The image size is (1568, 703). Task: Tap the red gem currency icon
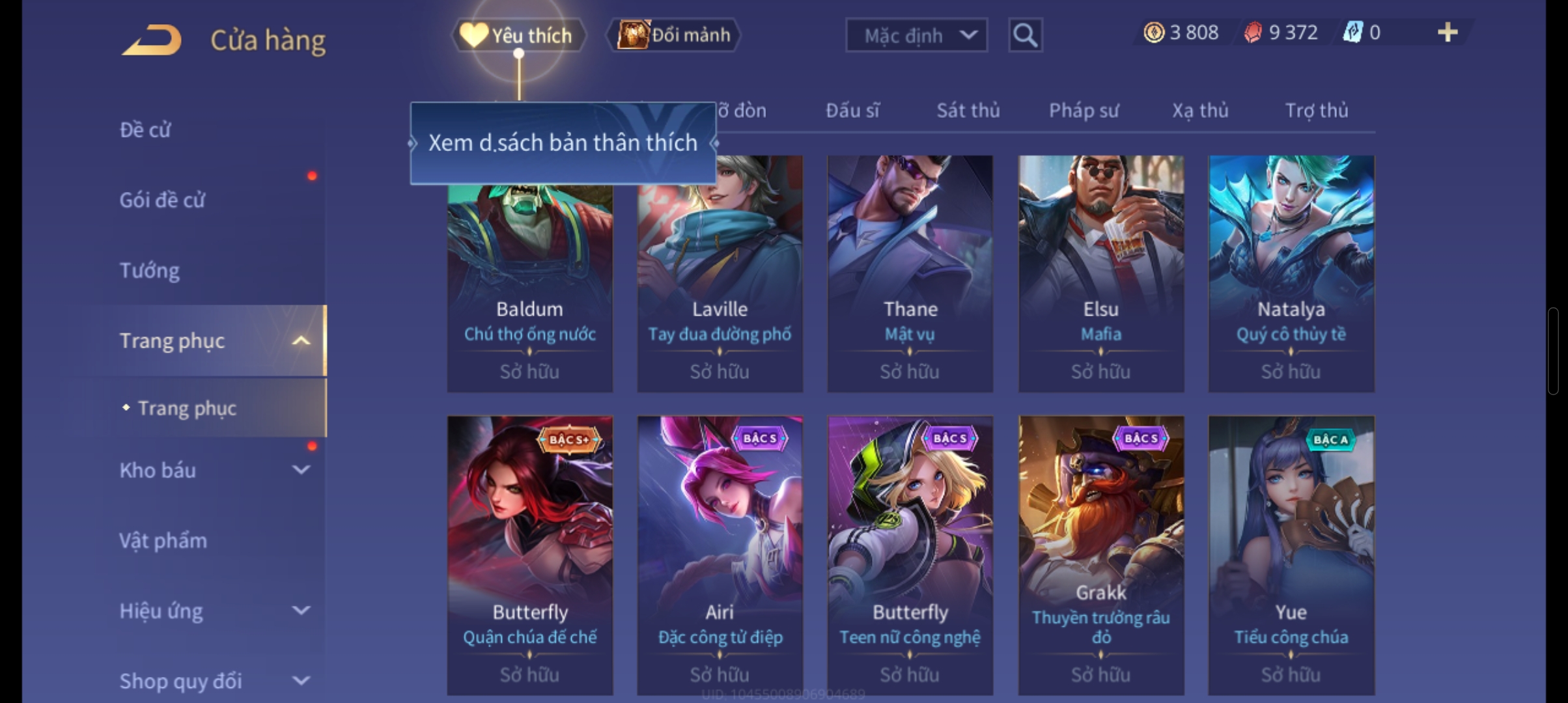[1253, 33]
